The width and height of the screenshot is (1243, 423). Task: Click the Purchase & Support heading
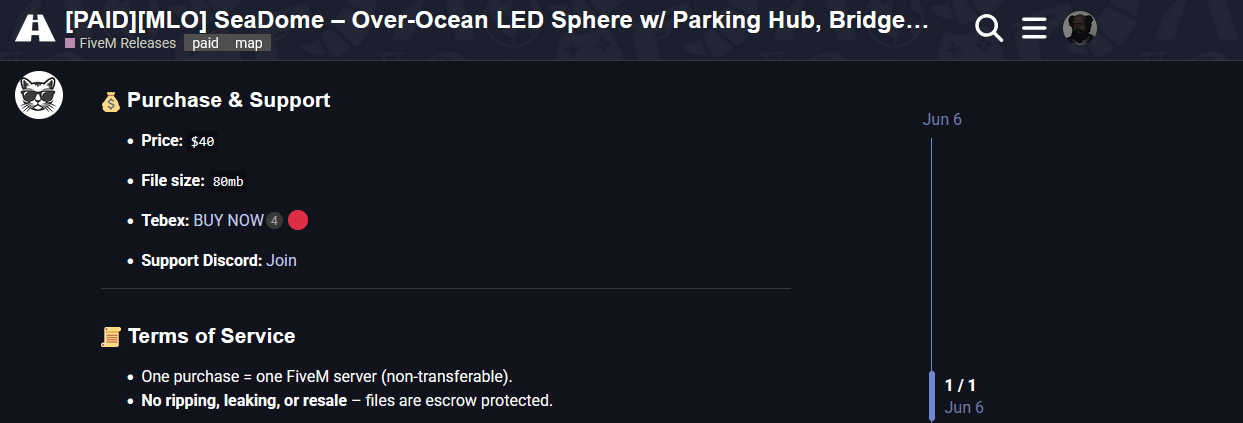click(228, 100)
